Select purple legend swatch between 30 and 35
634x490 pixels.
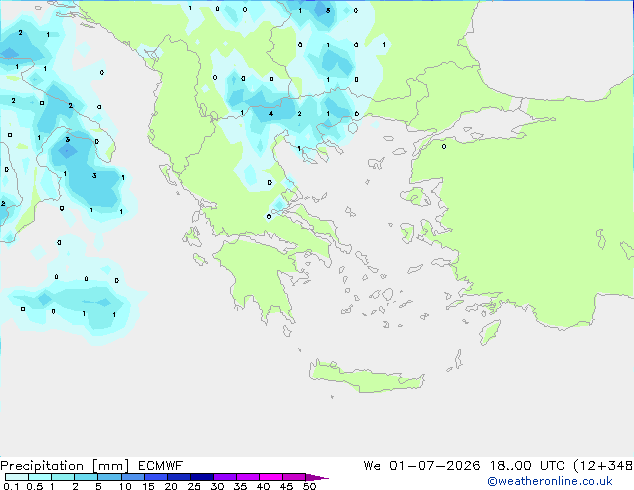click(x=225, y=477)
